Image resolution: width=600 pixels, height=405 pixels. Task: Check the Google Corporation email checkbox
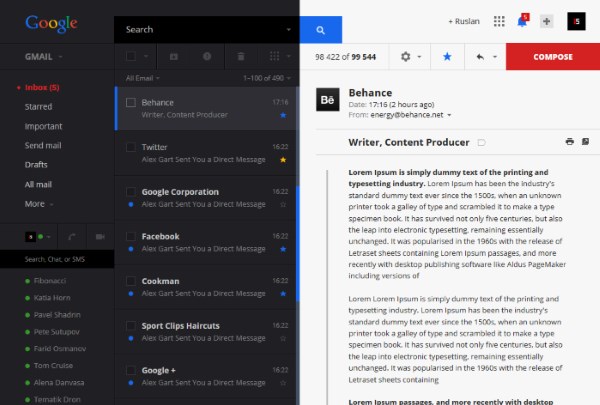click(x=131, y=192)
